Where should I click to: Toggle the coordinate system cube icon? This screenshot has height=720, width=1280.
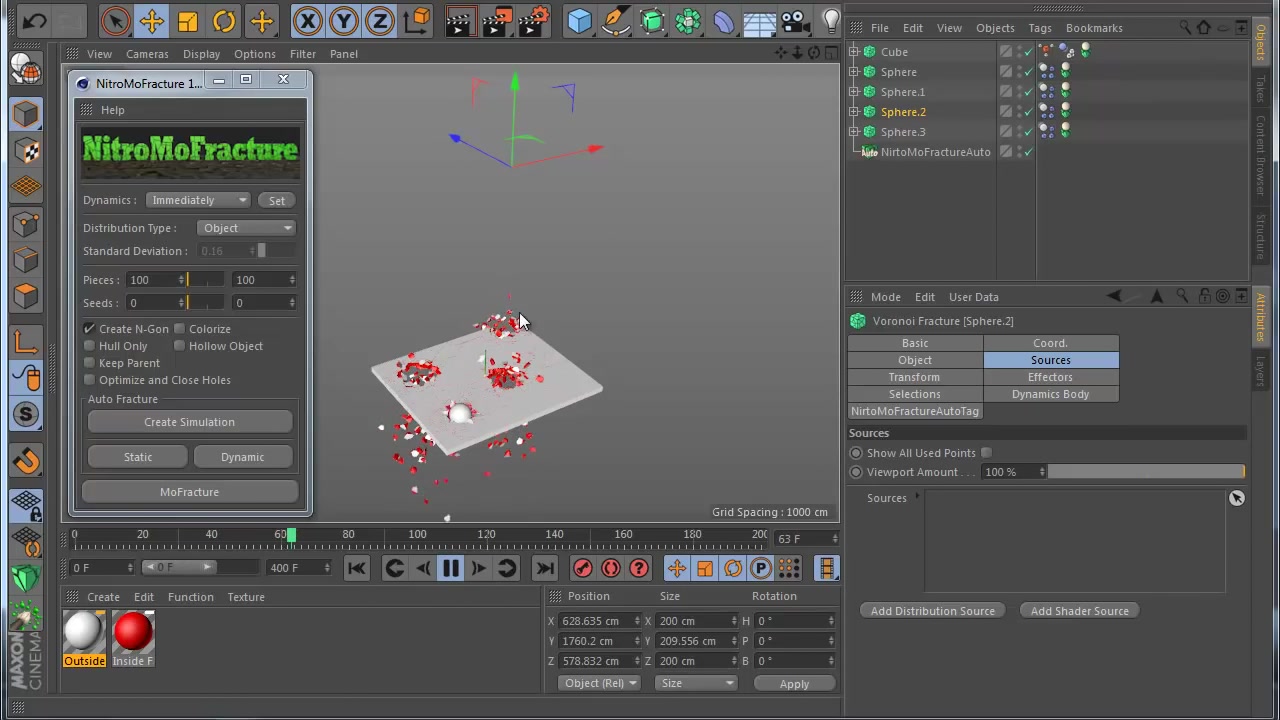pyautogui.click(x=419, y=20)
